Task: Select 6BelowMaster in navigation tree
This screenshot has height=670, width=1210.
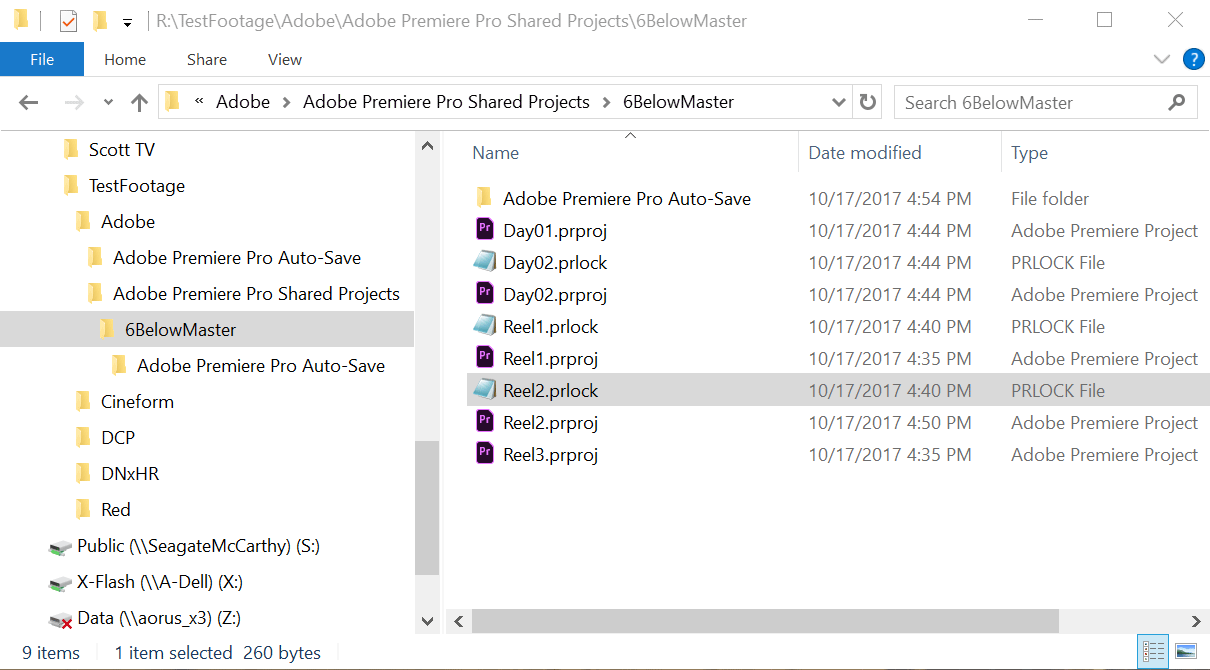Action: tap(181, 330)
